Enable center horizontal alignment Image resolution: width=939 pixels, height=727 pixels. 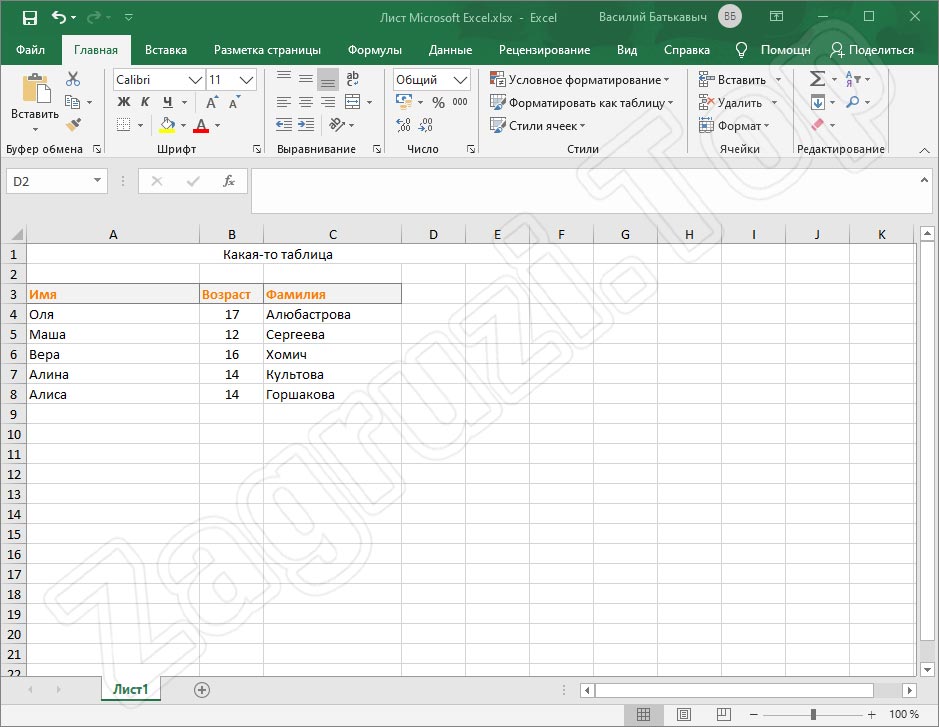click(x=305, y=102)
